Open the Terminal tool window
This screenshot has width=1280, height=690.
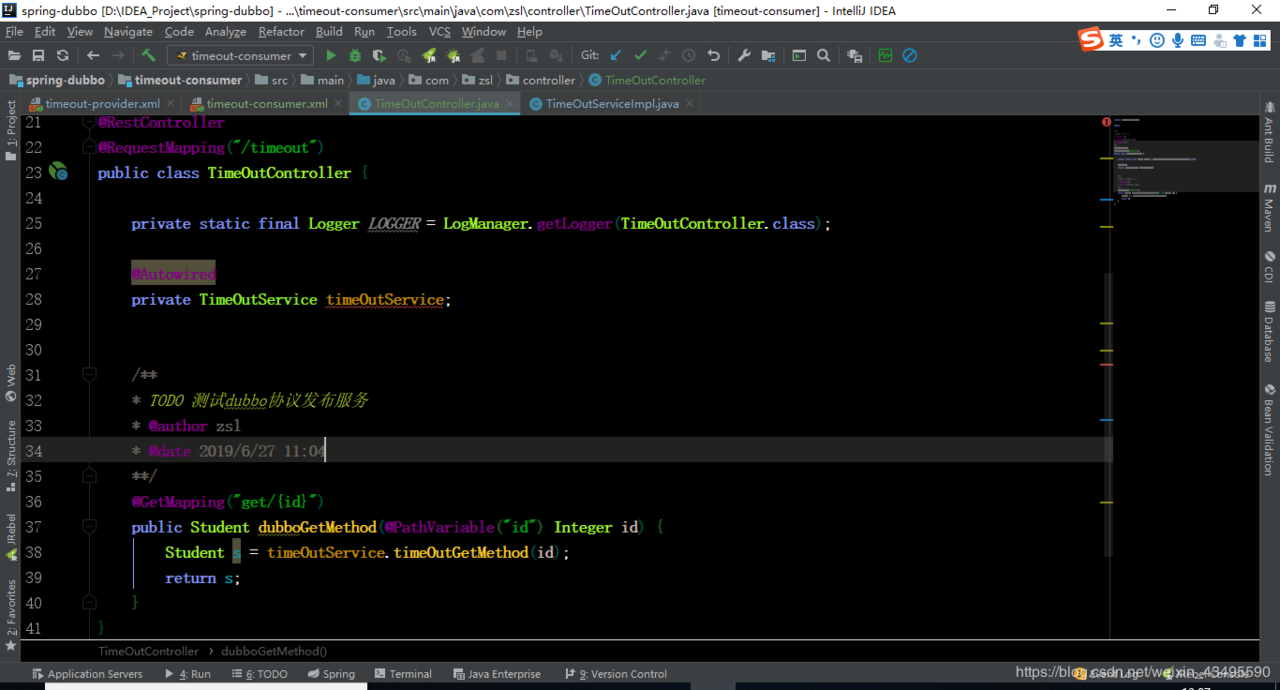pos(402,674)
